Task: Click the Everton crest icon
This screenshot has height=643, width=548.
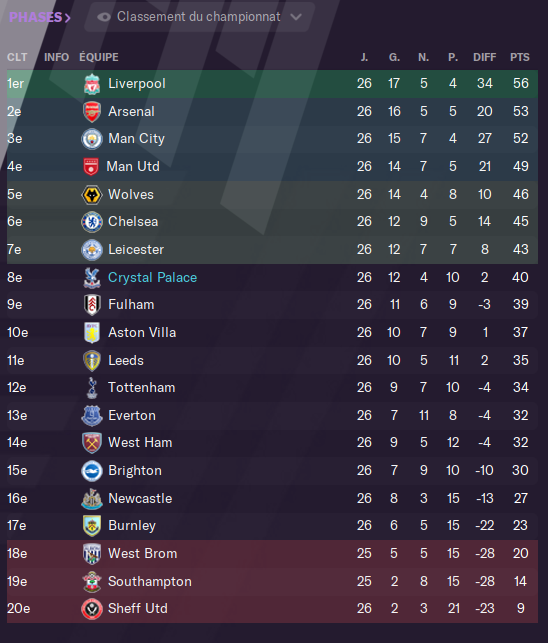Action: click(x=92, y=415)
